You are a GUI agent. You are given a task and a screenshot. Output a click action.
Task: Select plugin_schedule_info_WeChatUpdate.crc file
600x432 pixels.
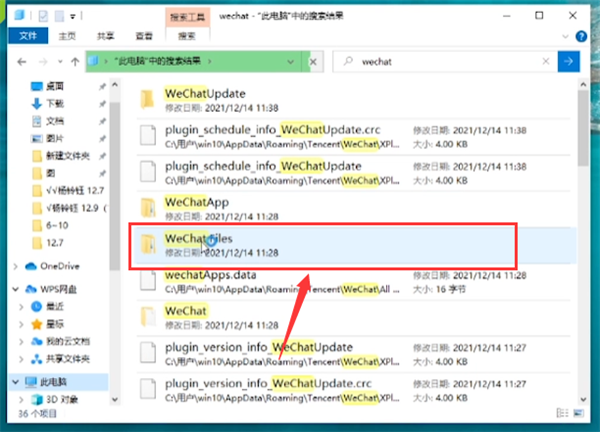[354, 137]
